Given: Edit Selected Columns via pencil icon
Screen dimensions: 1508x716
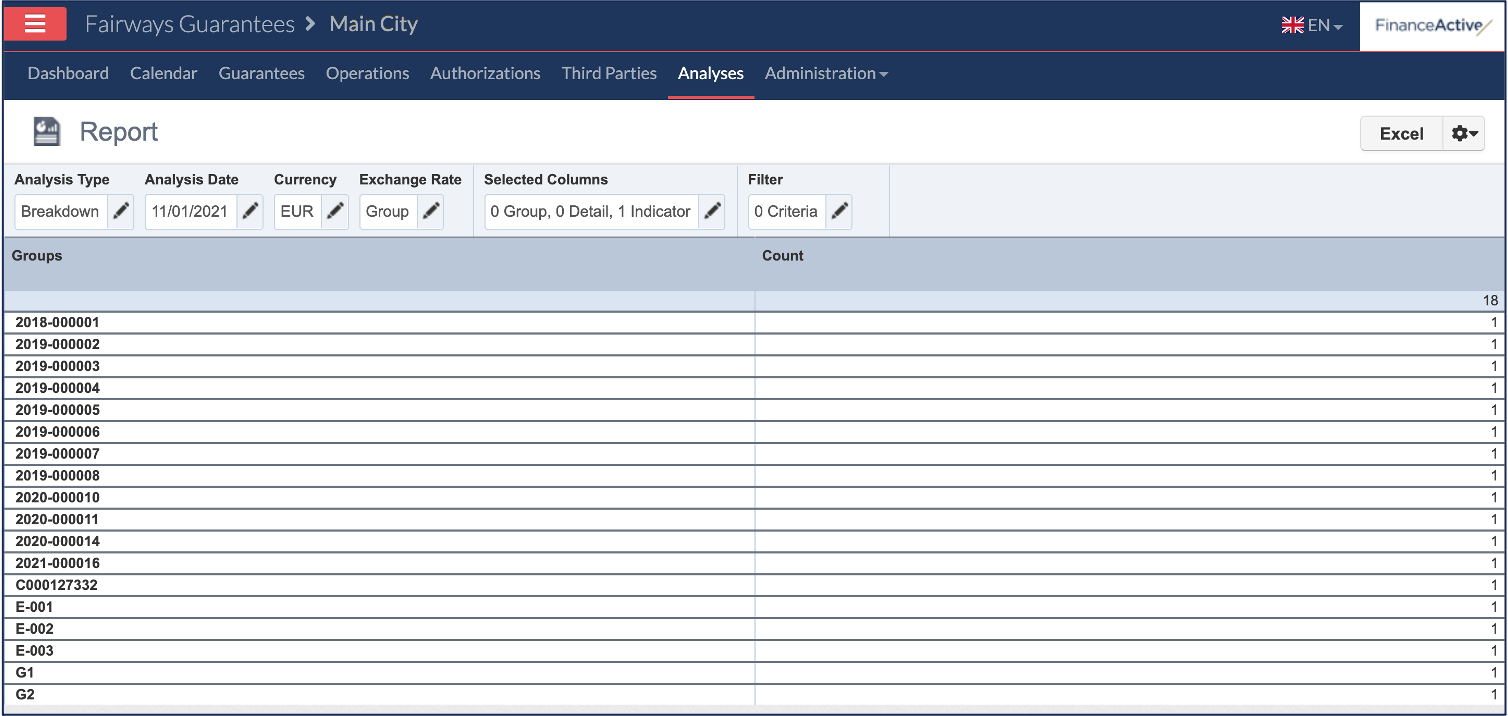Looking at the screenshot, I should coord(711,212).
